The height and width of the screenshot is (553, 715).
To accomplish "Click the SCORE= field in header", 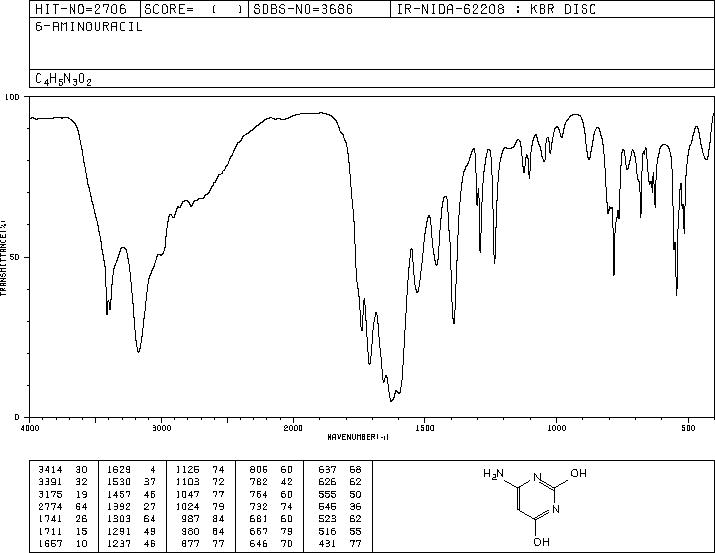I will tap(193, 9).
